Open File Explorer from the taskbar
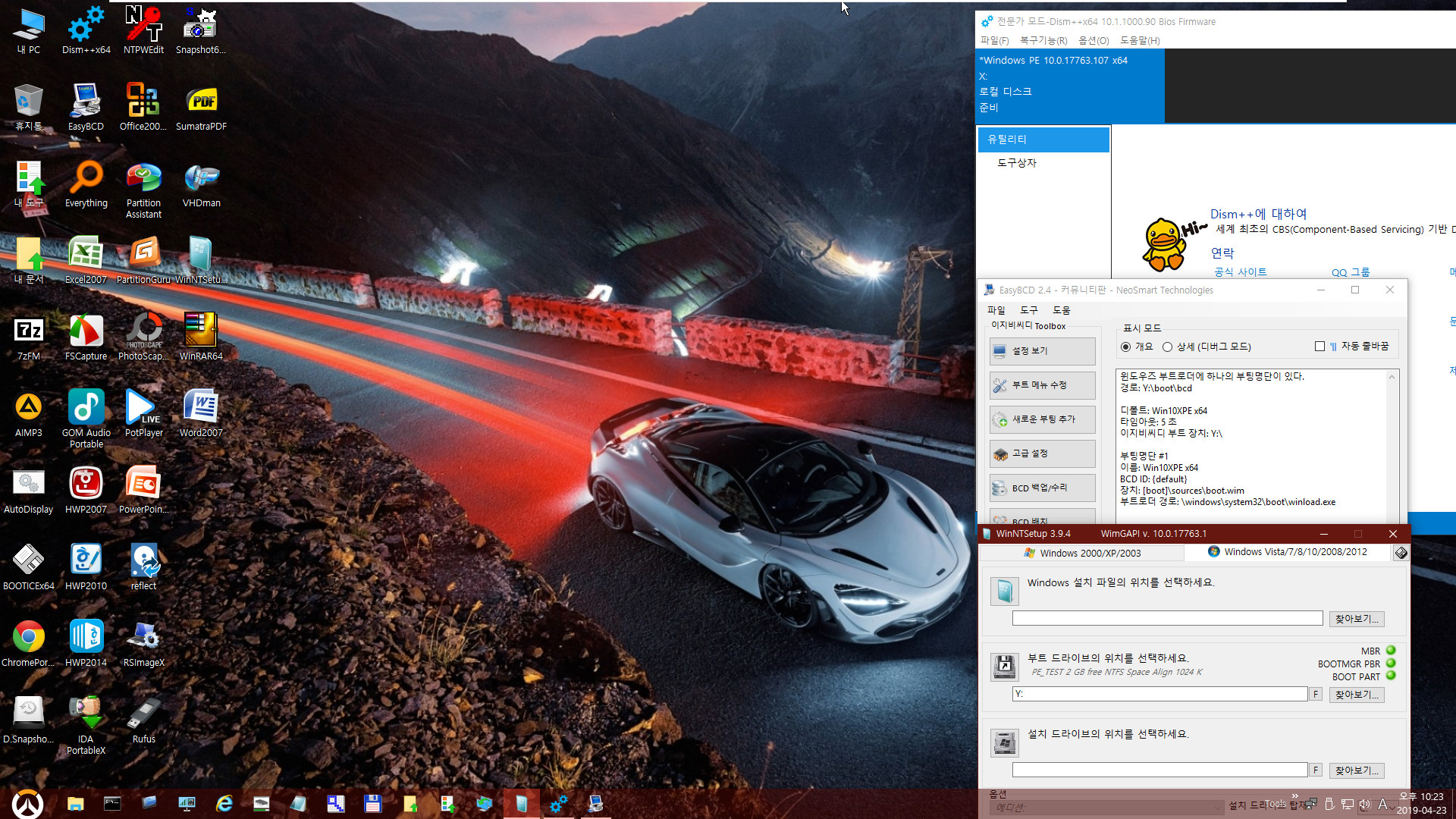This screenshot has height=819, width=1456. tap(75, 804)
